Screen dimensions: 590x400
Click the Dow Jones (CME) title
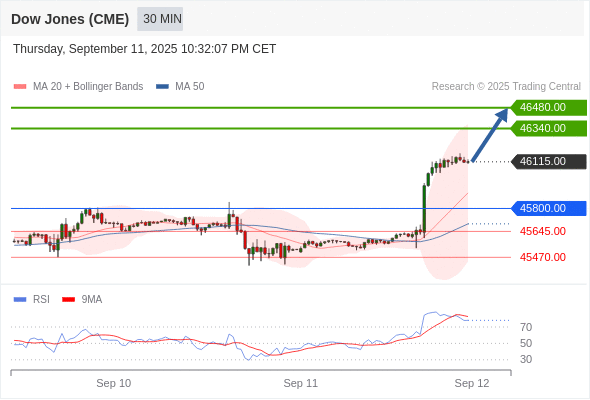point(70,19)
